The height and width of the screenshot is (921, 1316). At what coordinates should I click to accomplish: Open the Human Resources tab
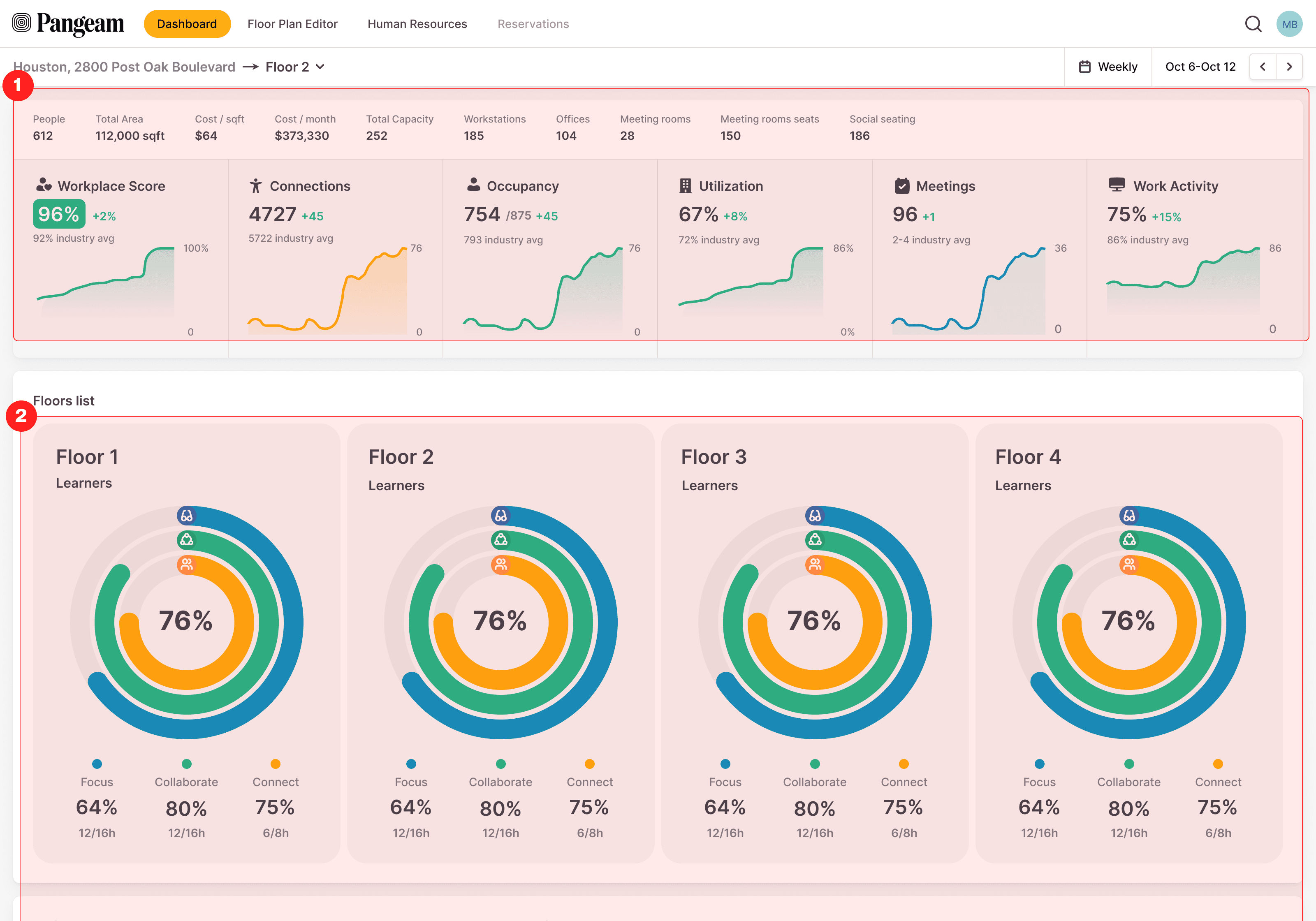pyautogui.click(x=417, y=24)
